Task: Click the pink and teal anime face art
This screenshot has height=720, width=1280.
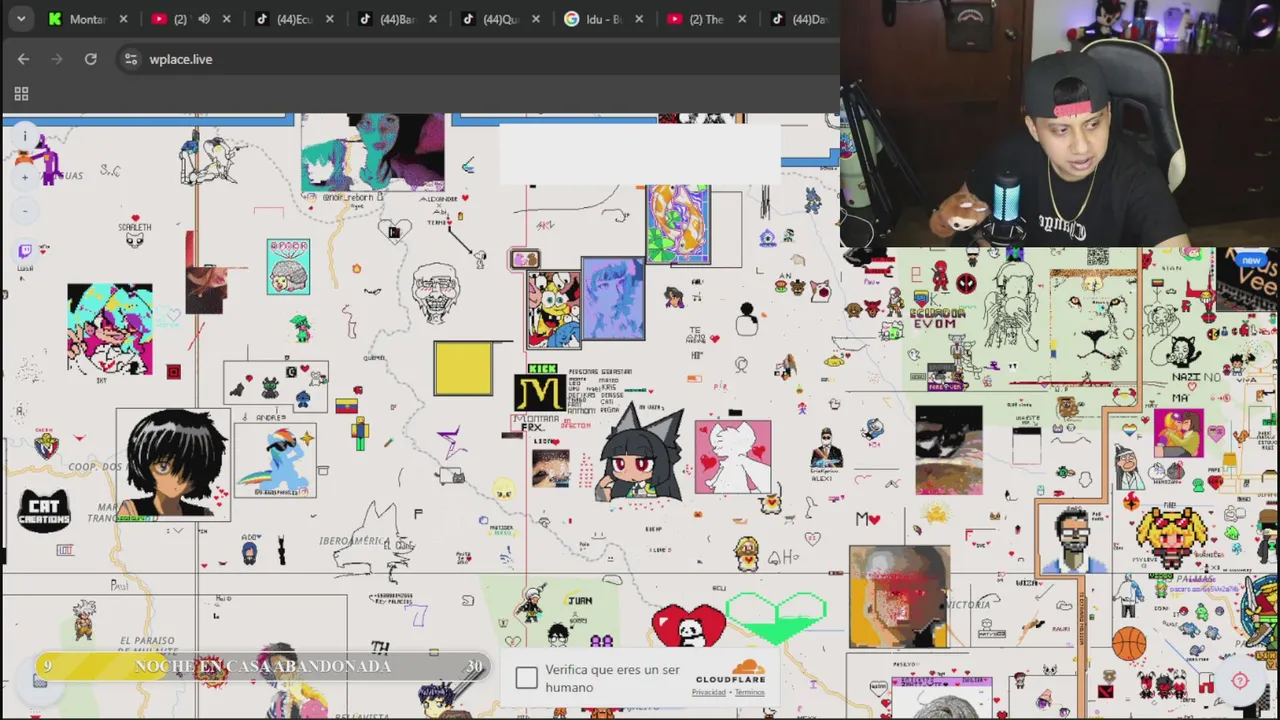Action: (x=110, y=329)
